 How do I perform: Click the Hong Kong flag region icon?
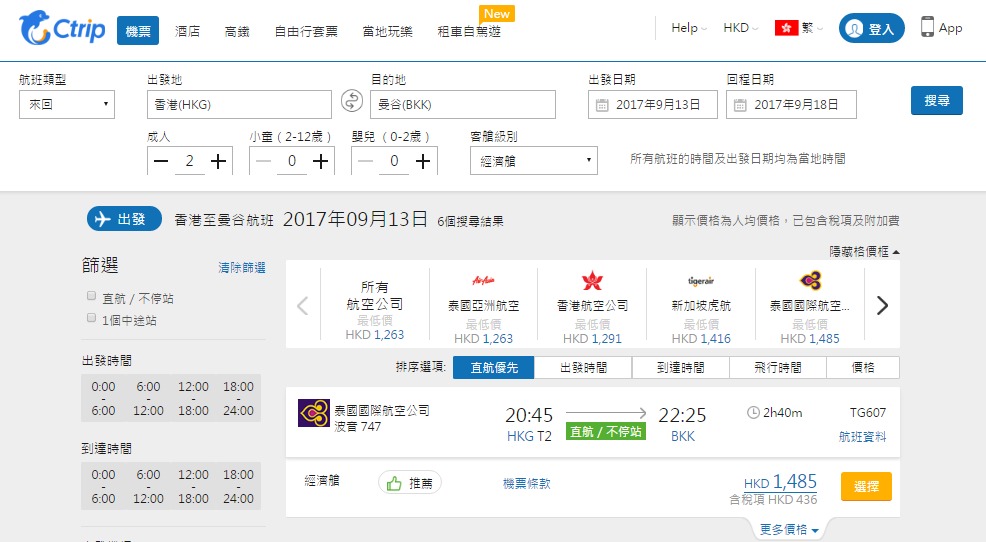787,28
